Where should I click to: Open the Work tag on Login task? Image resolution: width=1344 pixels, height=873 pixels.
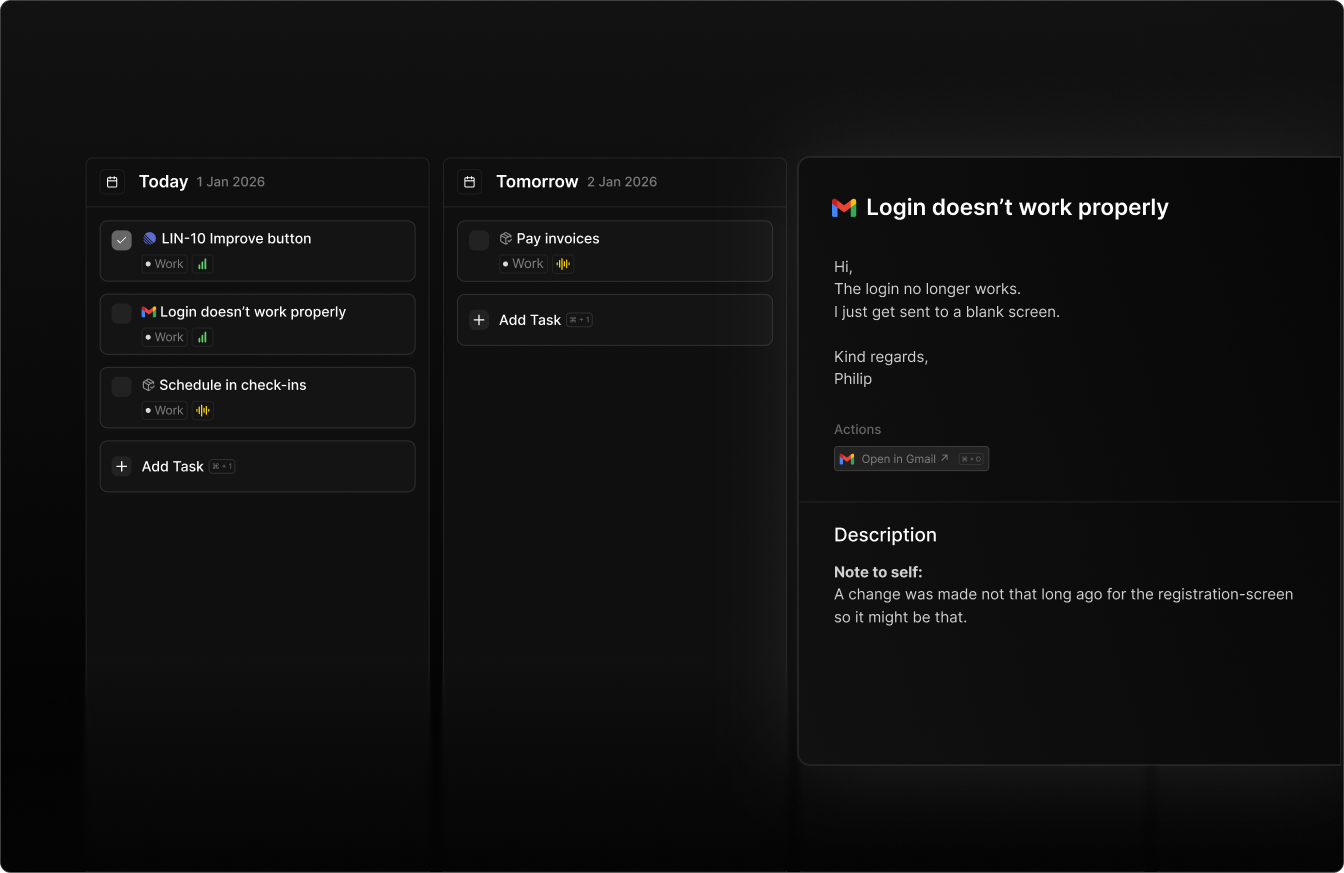click(x=165, y=337)
